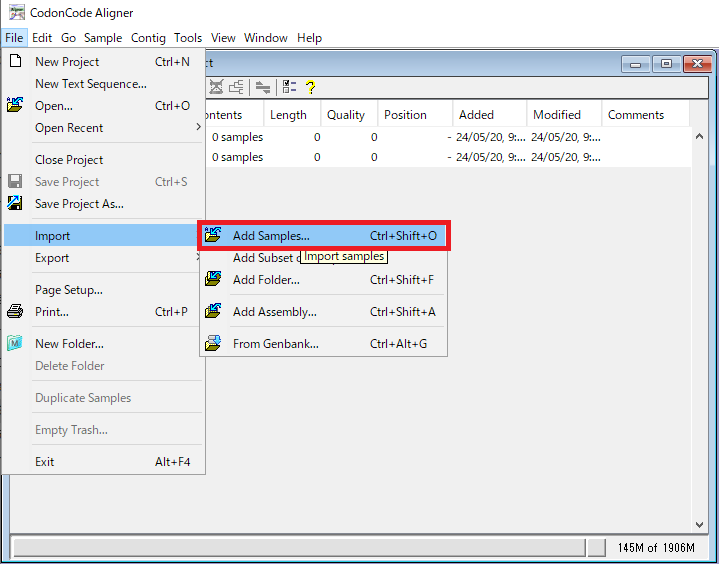Click the New Folder icon in File menu

15,344
